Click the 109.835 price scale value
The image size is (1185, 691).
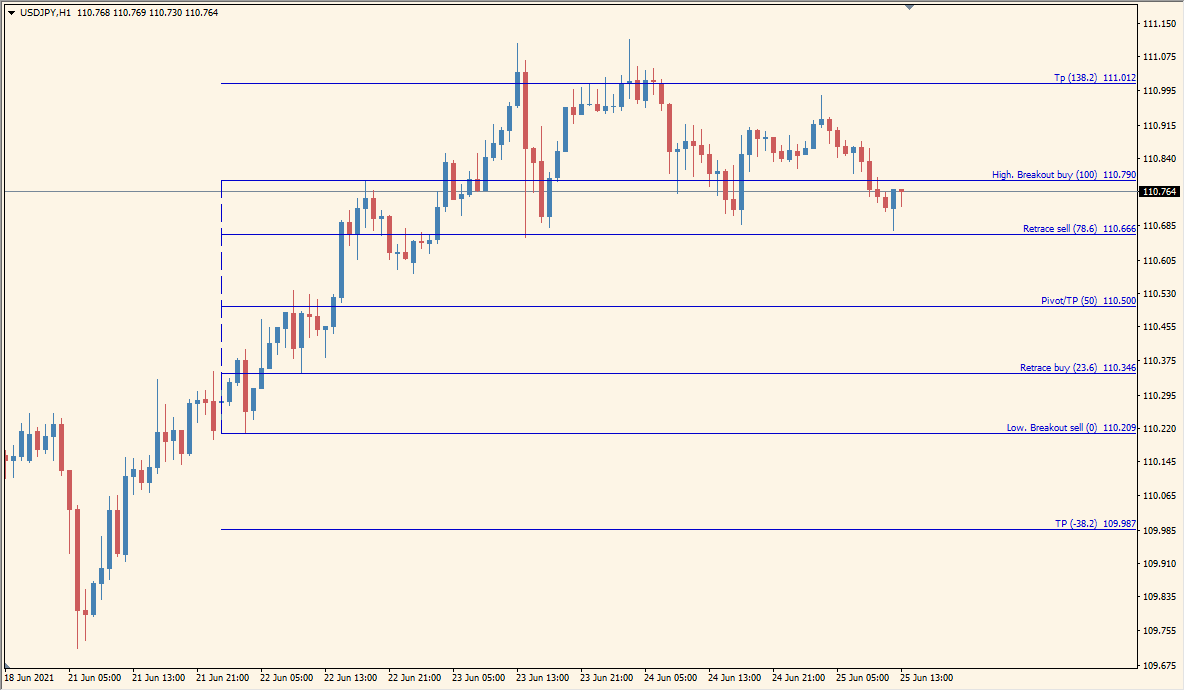click(x=1159, y=597)
